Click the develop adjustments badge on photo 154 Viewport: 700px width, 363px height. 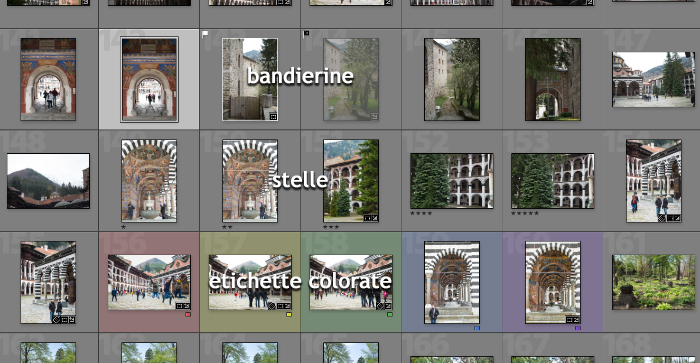(x=677, y=218)
